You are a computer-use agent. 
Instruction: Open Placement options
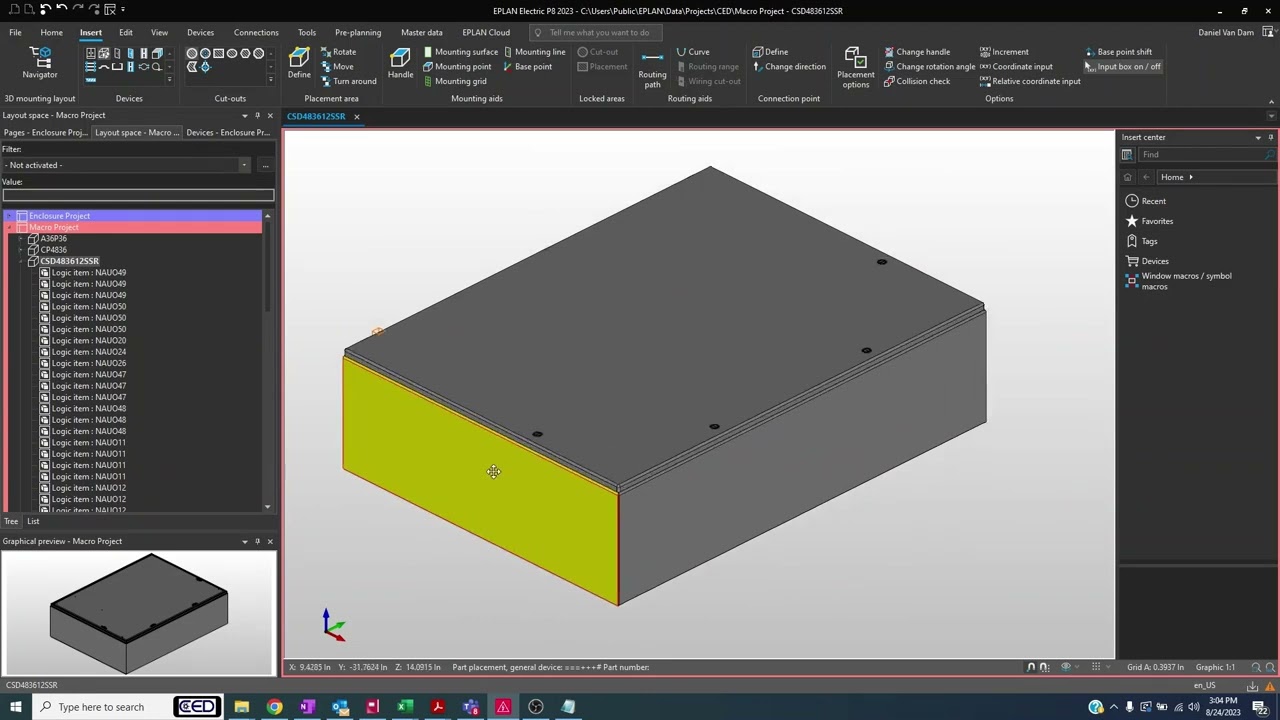[855, 67]
